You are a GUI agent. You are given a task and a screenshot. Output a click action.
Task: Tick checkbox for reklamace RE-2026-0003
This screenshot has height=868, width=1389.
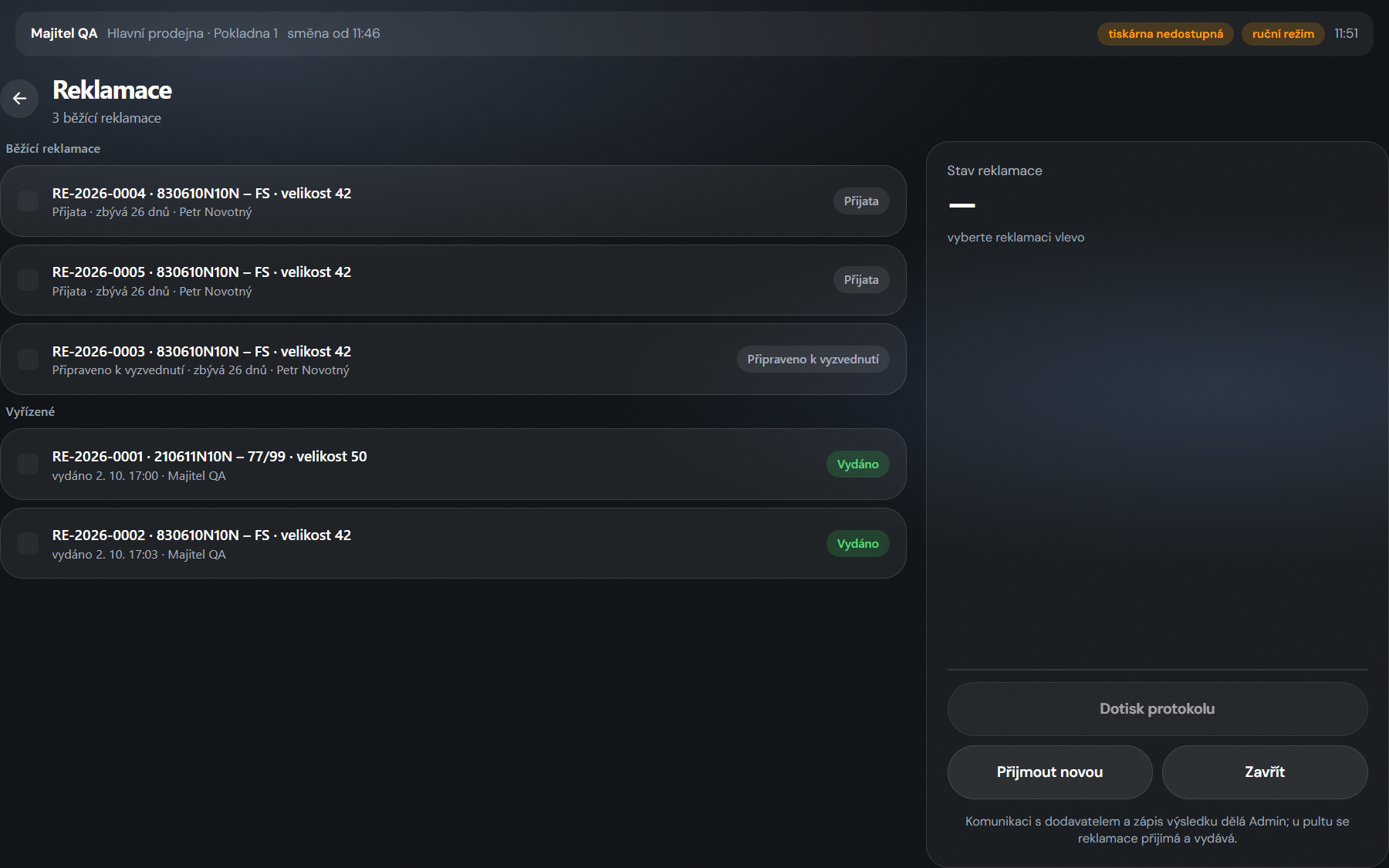pyautogui.click(x=28, y=360)
